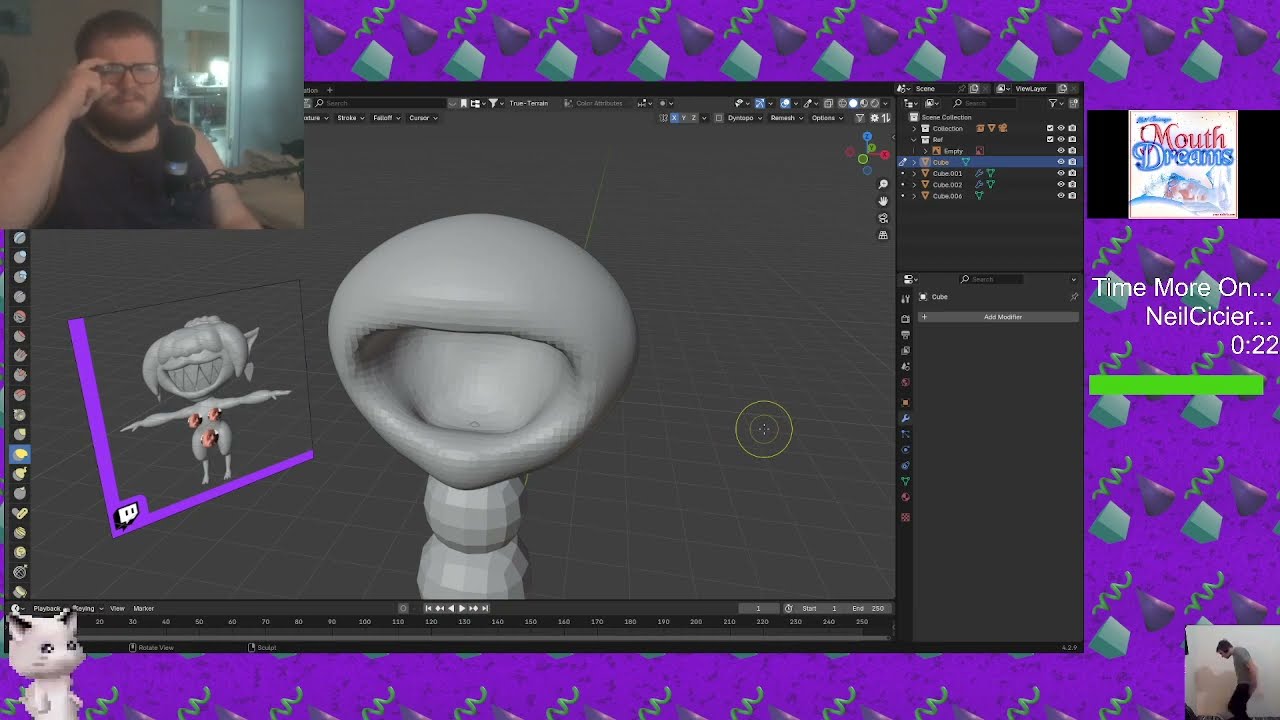
Task: Open the Falloff dropdown
Action: tap(385, 118)
